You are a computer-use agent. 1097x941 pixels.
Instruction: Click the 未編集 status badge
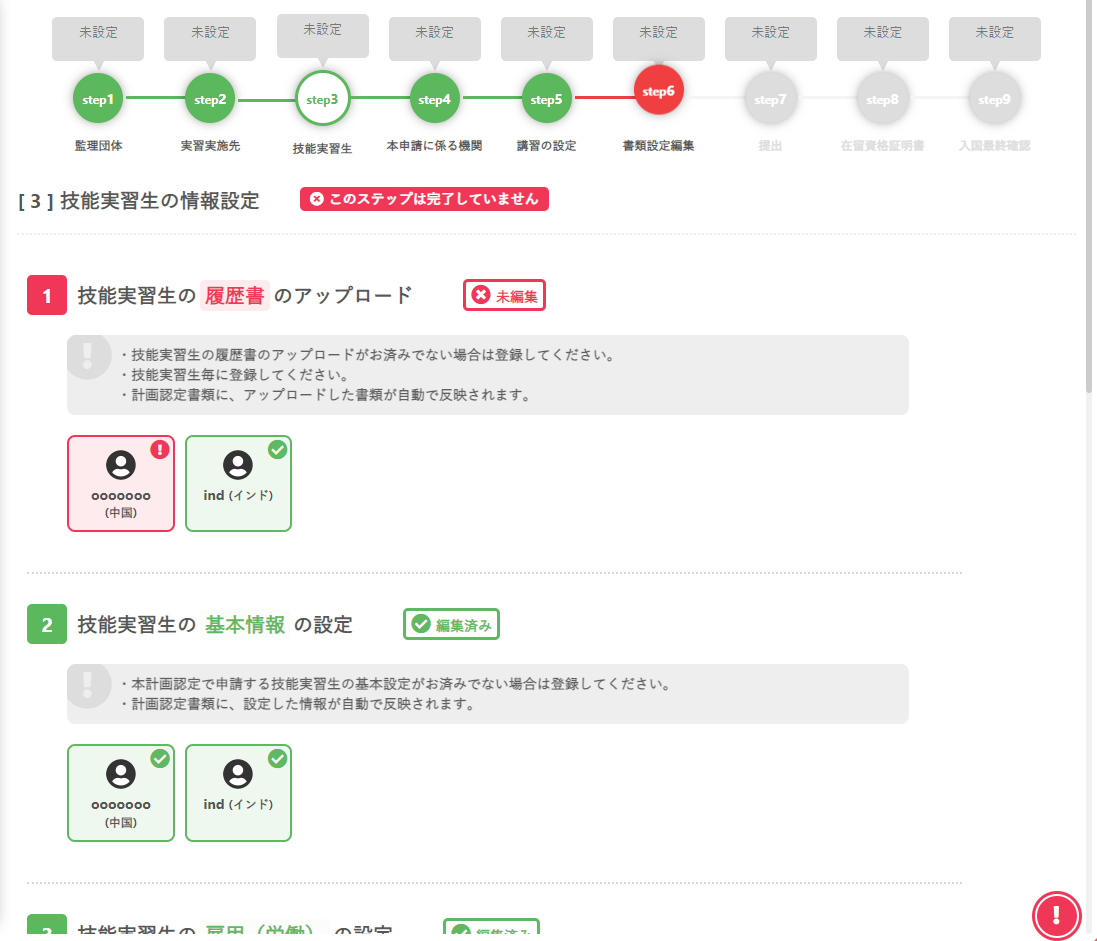[x=504, y=296]
